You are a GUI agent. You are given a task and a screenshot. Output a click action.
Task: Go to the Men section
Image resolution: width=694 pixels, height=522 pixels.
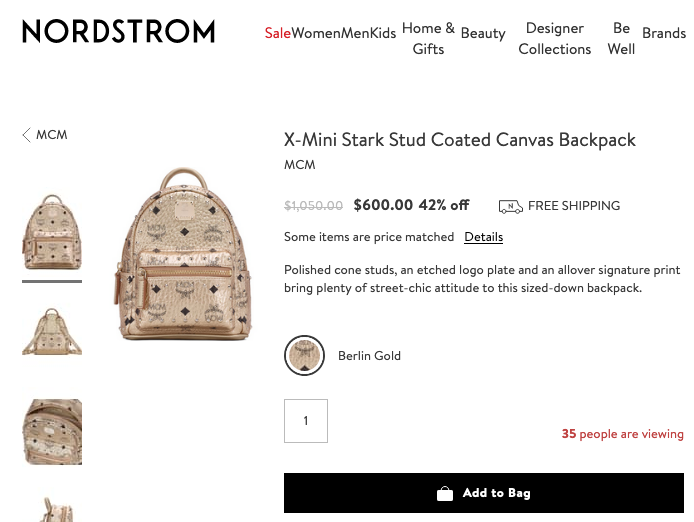pos(355,33)
